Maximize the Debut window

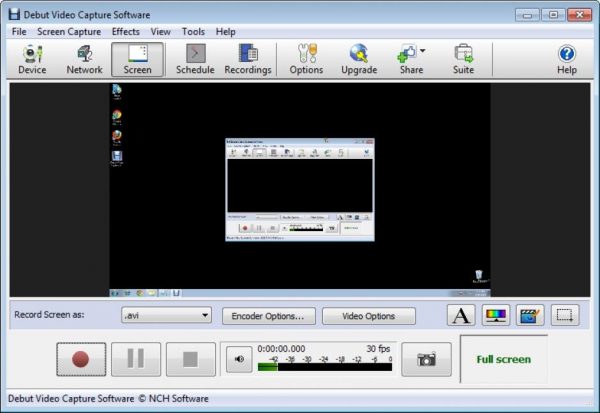click(x=553, y=15)
